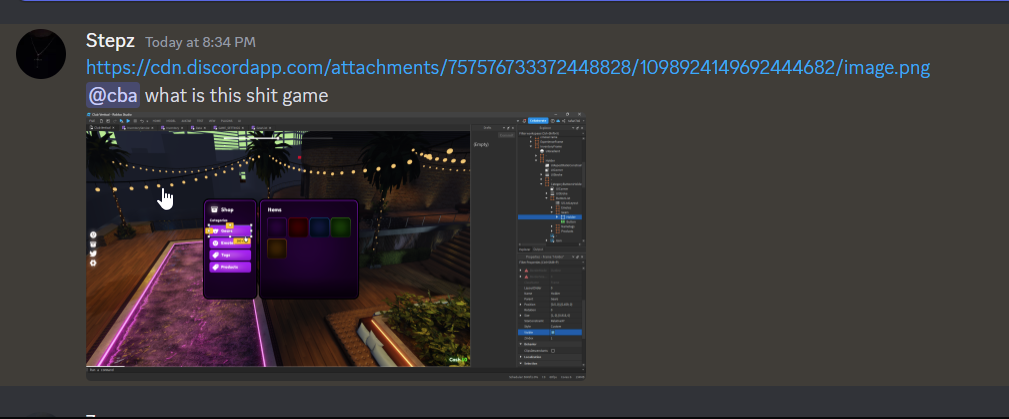Screen dimensions: 1009x419
Task: Click the 'Today at 8:34 PM' timestamp
Action: 200,42
